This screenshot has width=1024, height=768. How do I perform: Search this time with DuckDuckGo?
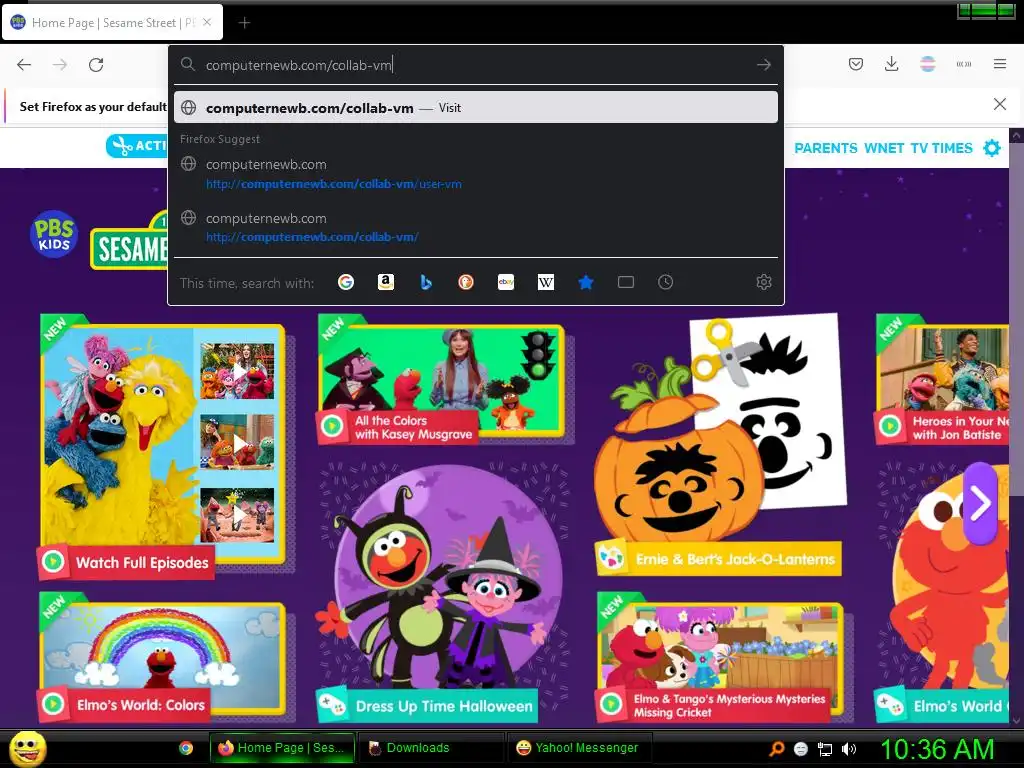pos(466,282)
